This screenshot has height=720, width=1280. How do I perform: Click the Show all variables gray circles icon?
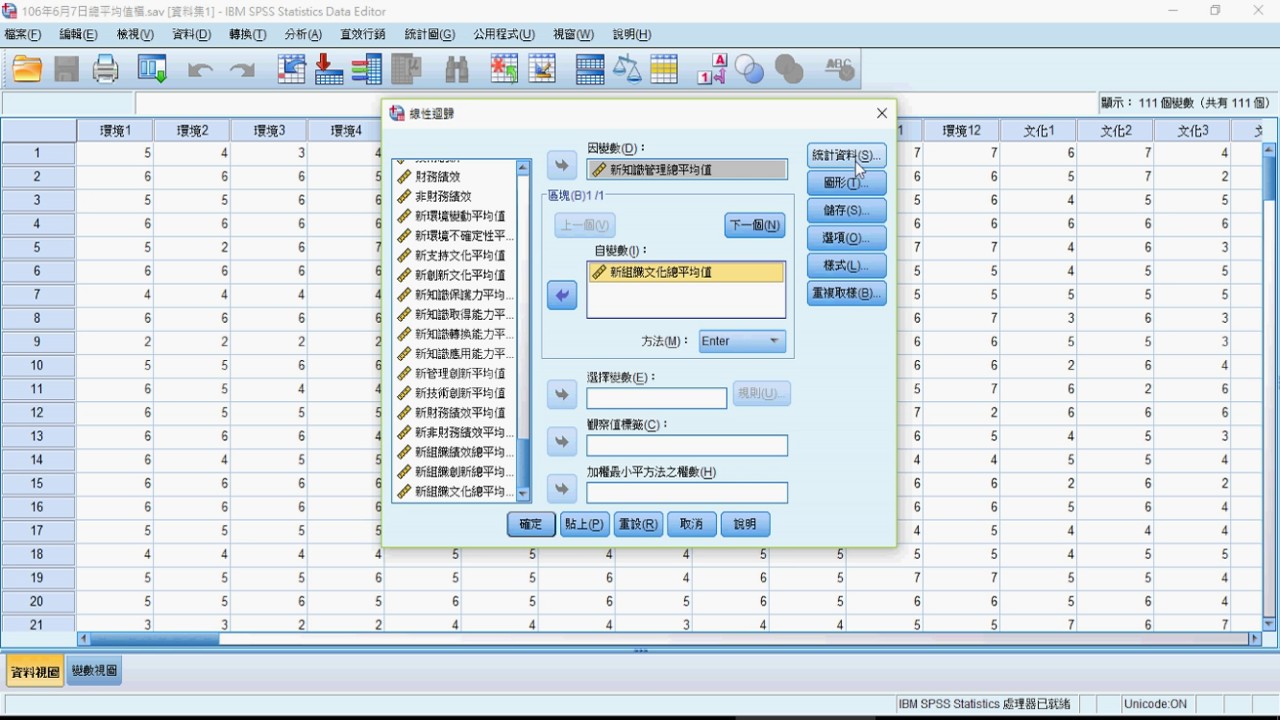[x=789, y=69]
